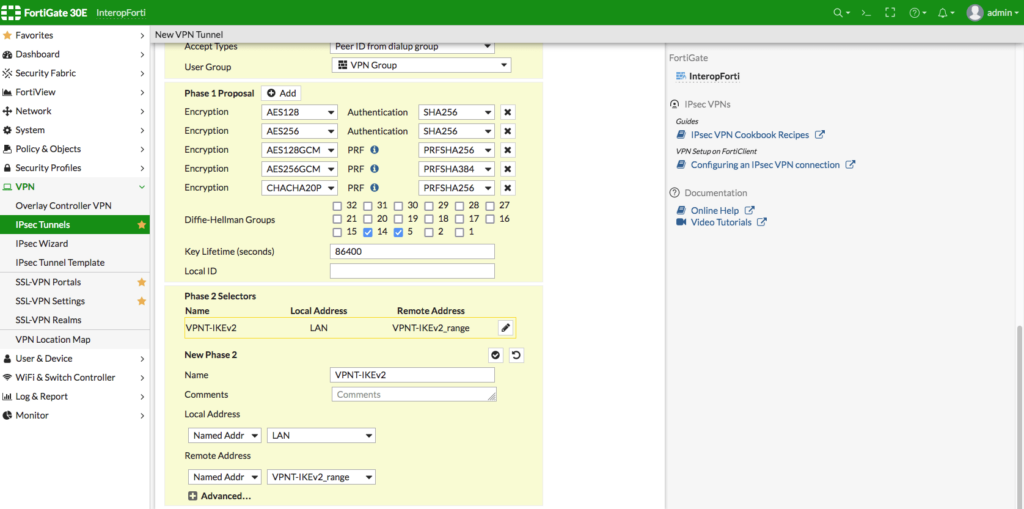Click the FortiGate 30E logo
This screenshot has height=509, width=1024.
click(x=46, y=12)
